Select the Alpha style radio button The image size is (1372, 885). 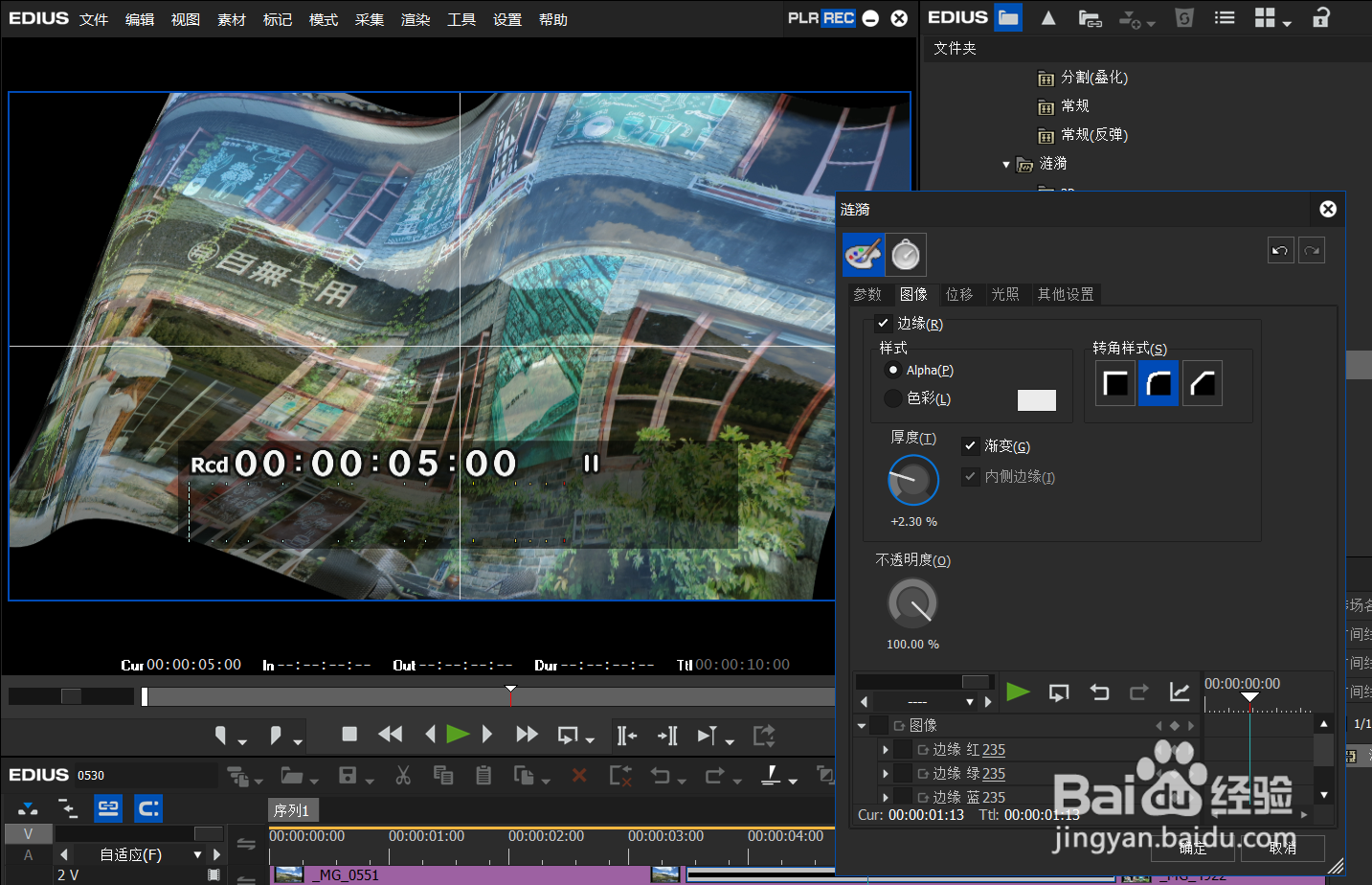tap(893, 371)
